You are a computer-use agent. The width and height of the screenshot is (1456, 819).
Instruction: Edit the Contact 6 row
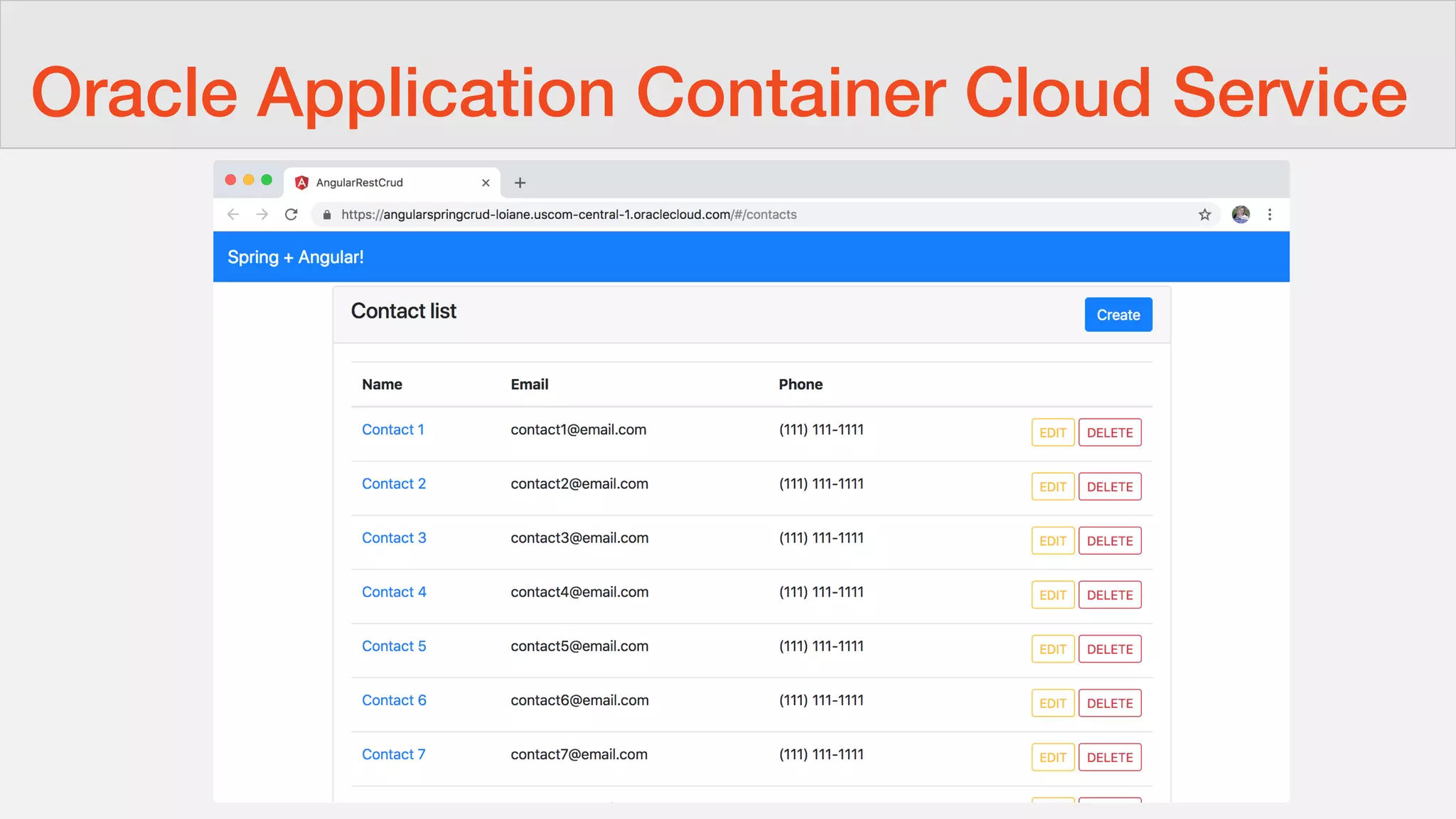(1053, 702)
